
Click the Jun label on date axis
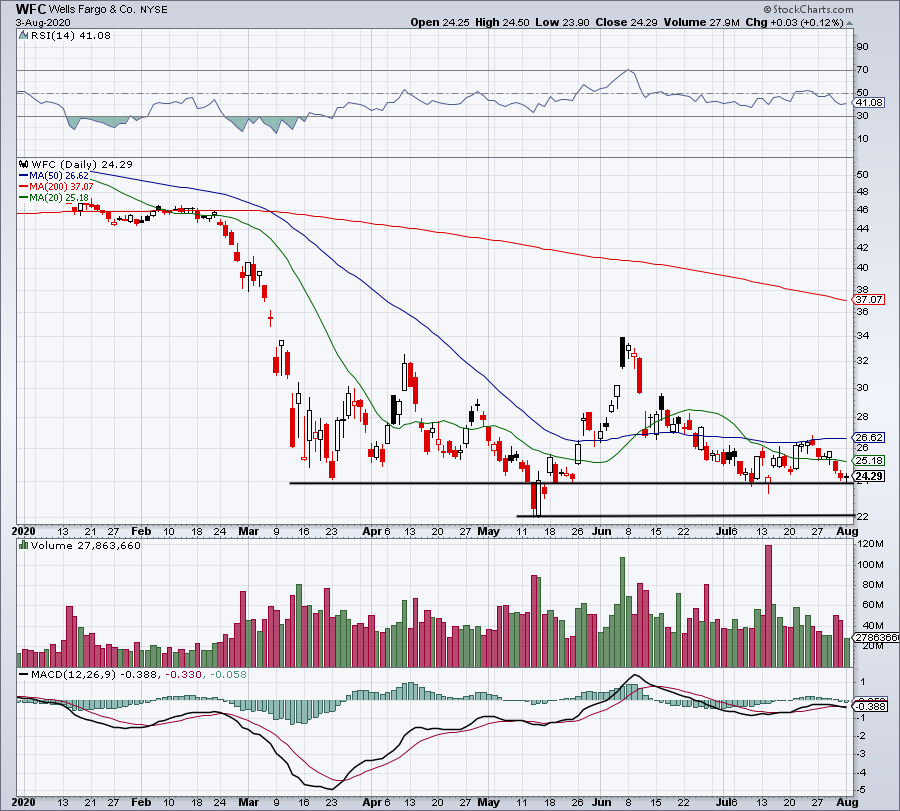tap(601, 531)
